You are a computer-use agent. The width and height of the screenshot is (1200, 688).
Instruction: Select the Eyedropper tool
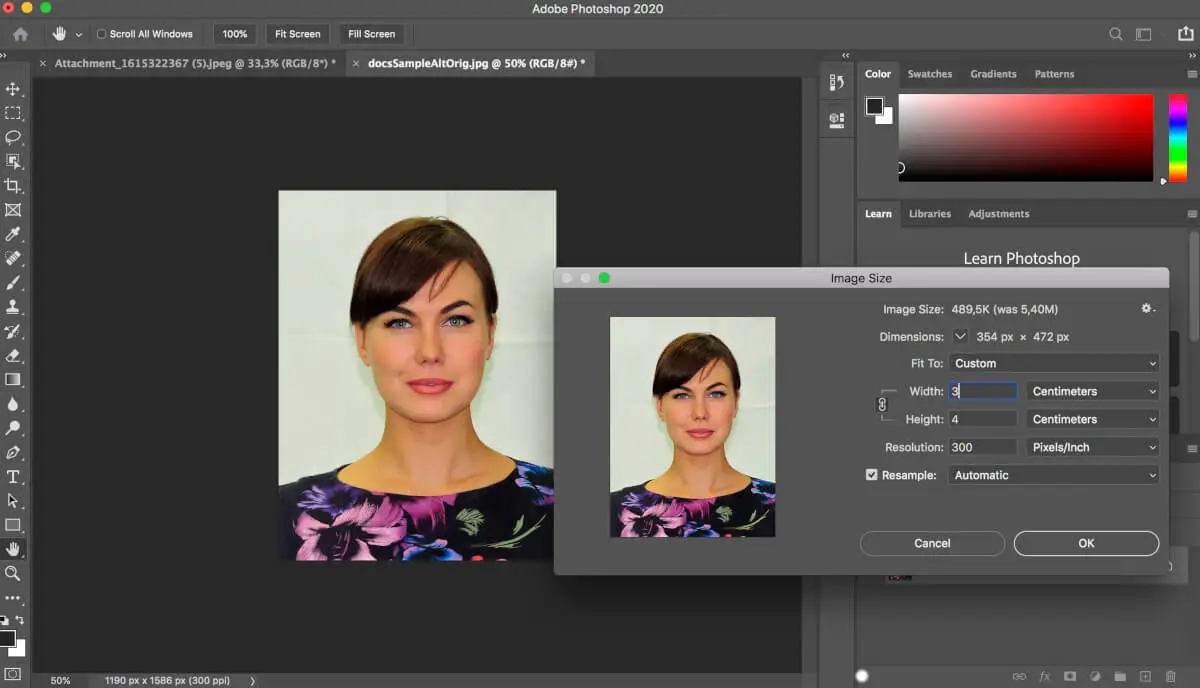pos(13,234)
